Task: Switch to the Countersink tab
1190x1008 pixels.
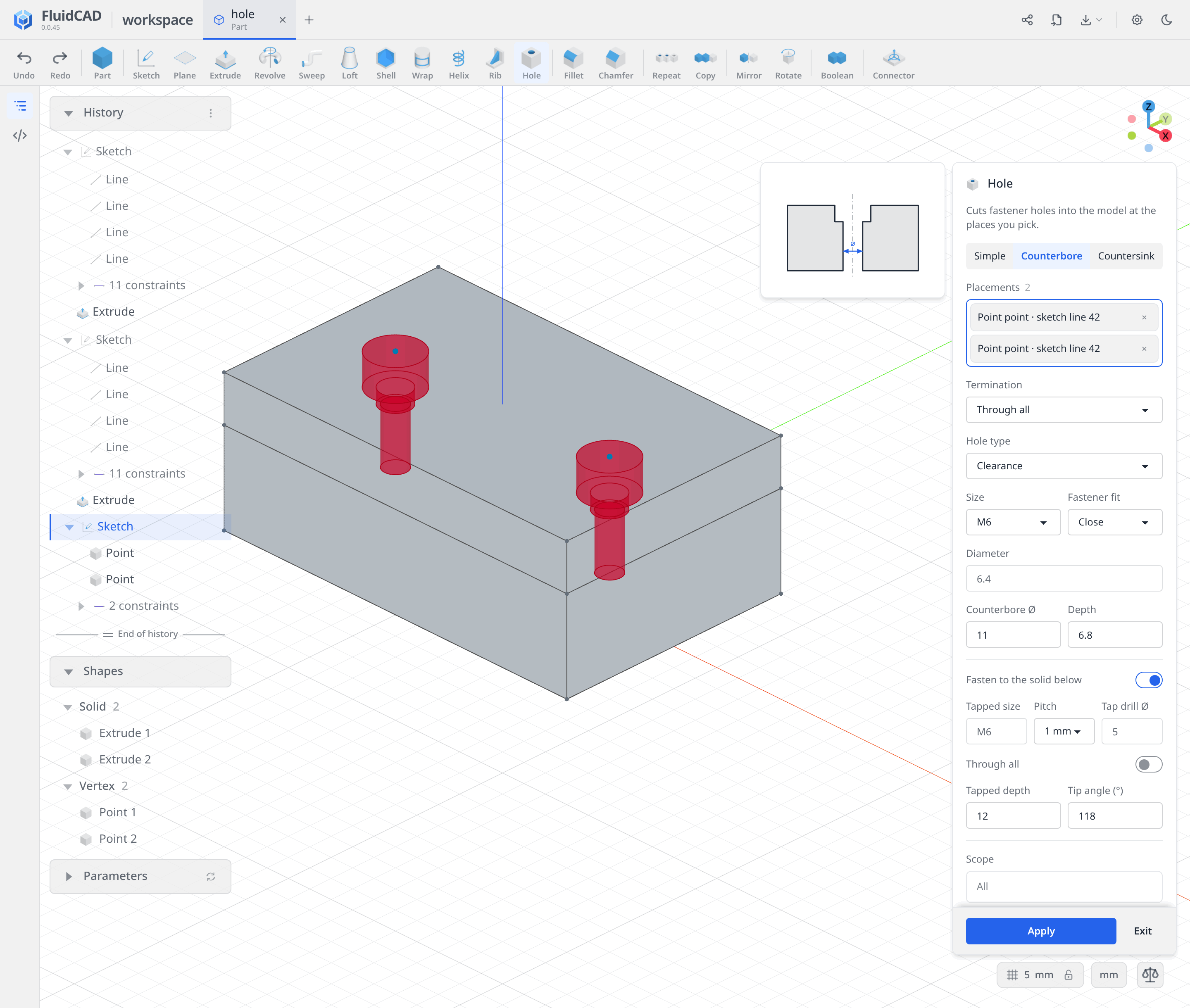Action: pos(1126,256)
